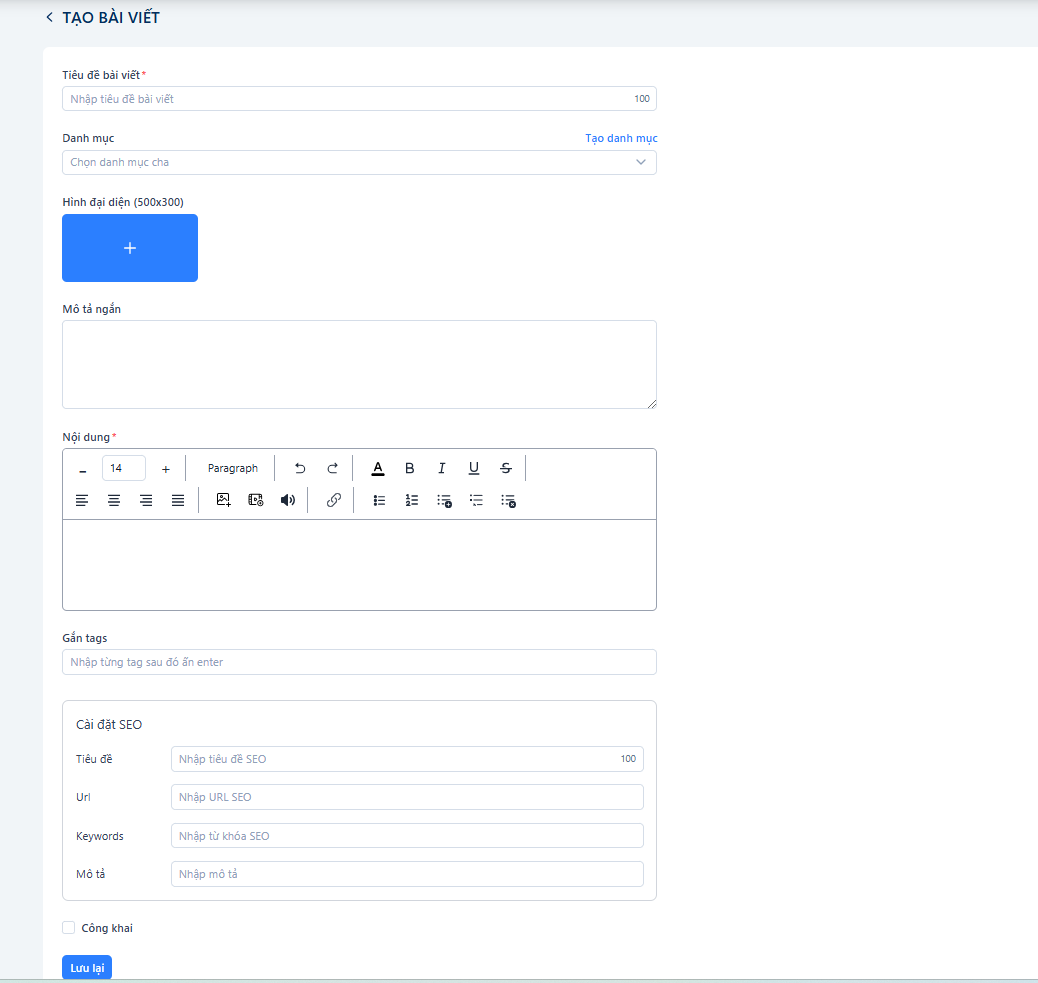The width and height of the screenshot is (1038, 983).
Task: Click the TẠO BÀI VIẾT page title
Action: pos(111,17)
